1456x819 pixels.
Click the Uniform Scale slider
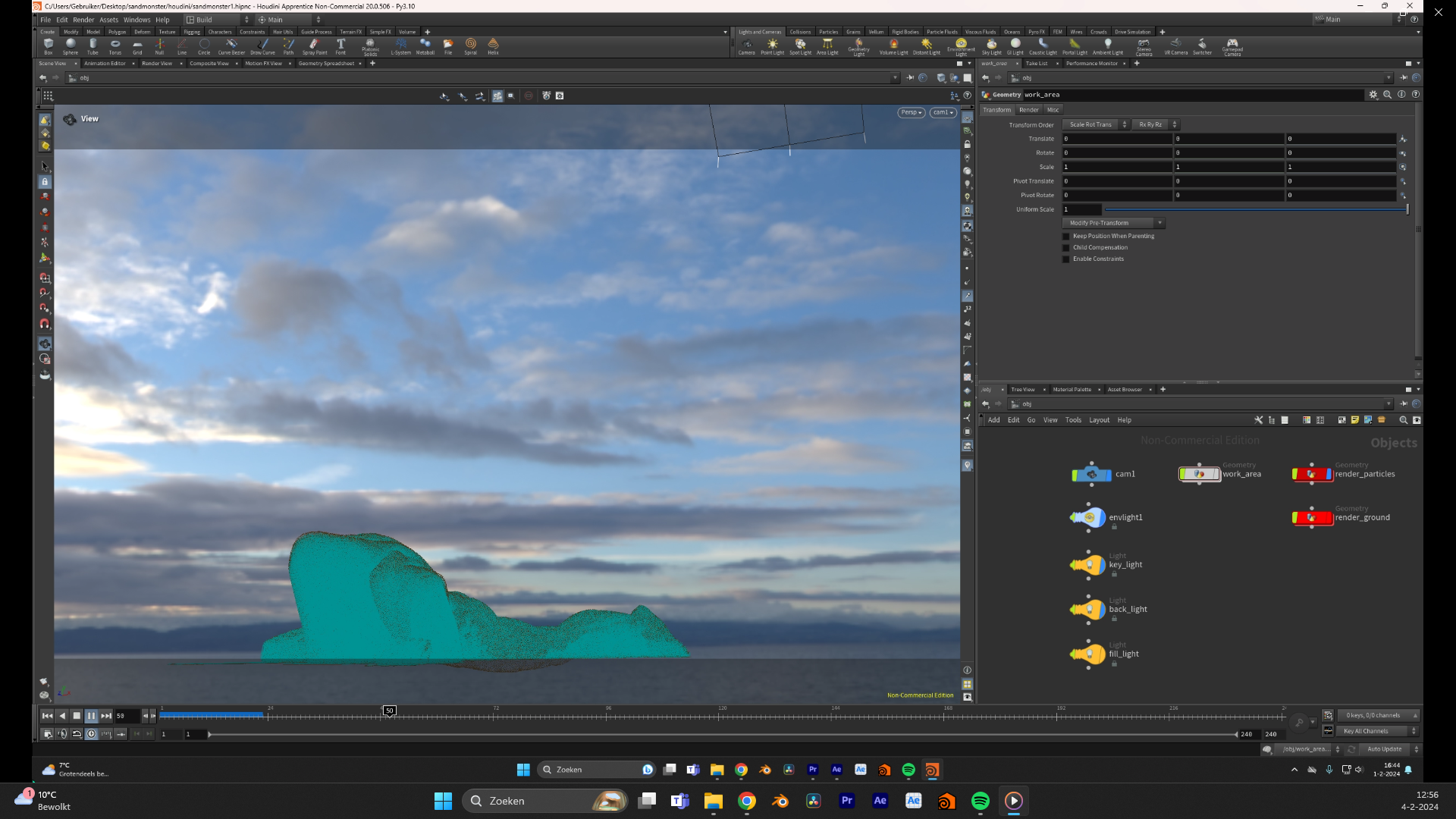click(x=1255, y=210)
